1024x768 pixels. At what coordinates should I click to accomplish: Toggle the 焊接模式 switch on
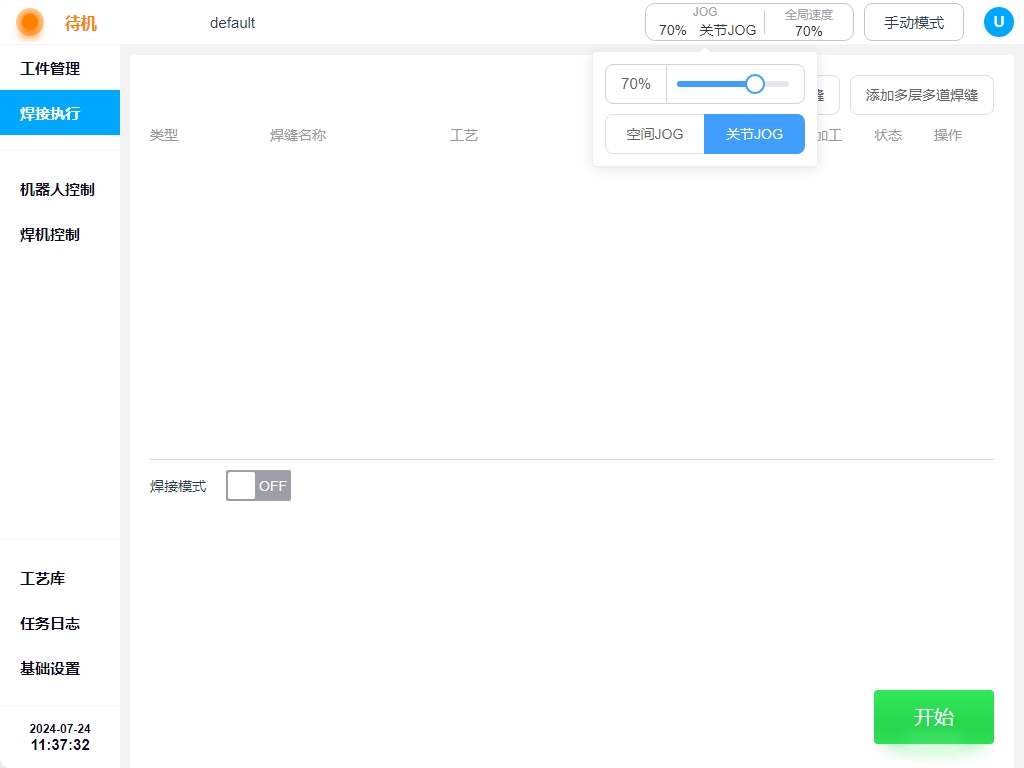258,486
